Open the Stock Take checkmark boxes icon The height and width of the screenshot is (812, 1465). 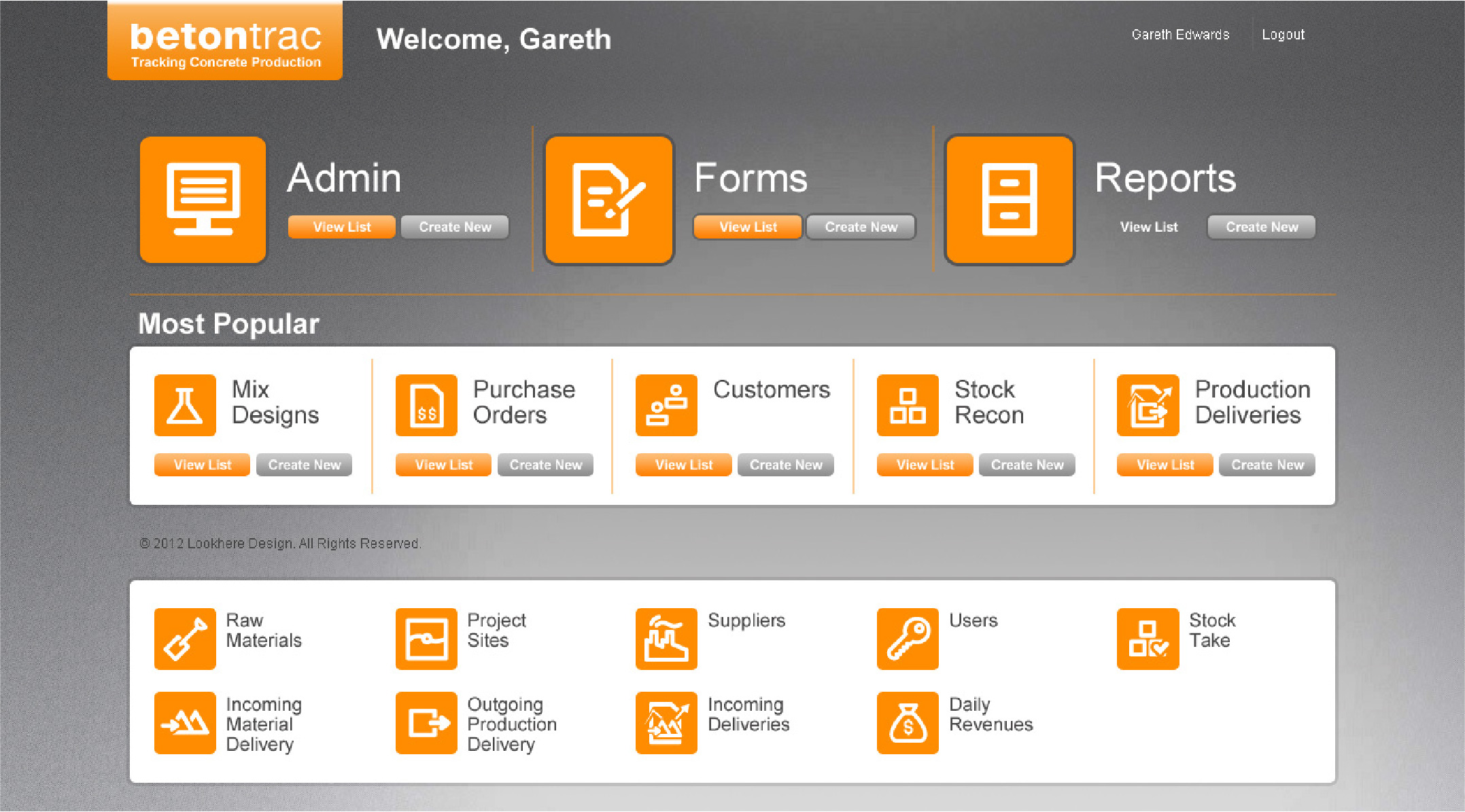(1148, 639)
